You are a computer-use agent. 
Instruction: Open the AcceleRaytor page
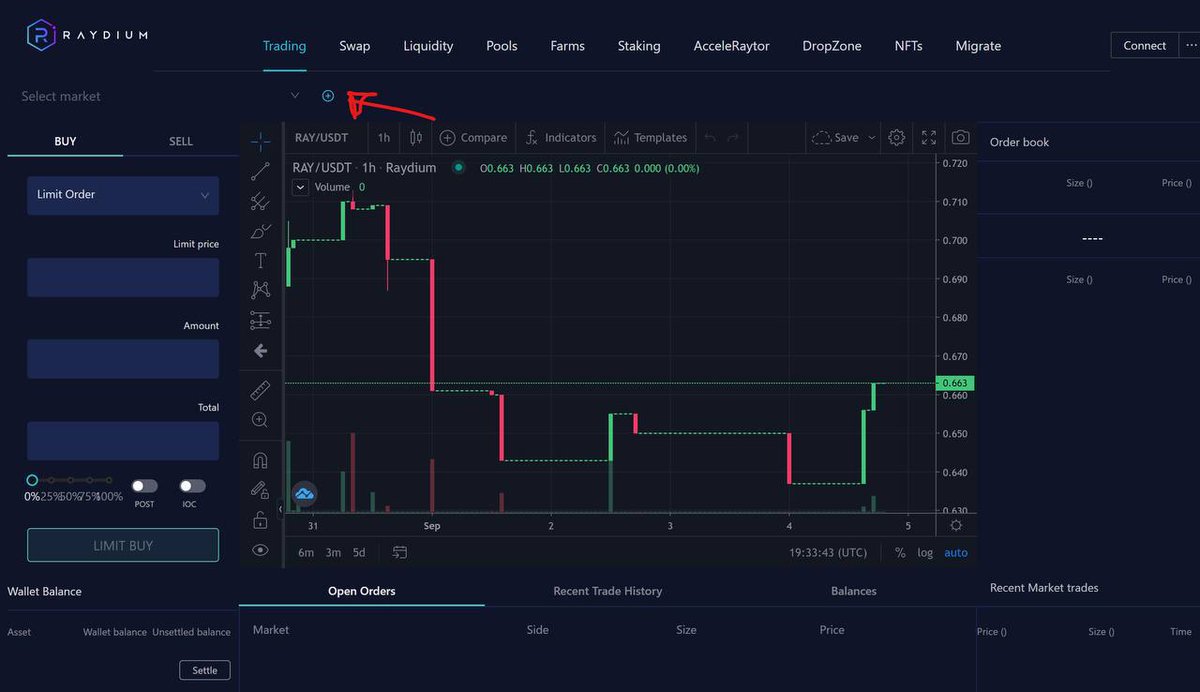[x=732, y=46]
